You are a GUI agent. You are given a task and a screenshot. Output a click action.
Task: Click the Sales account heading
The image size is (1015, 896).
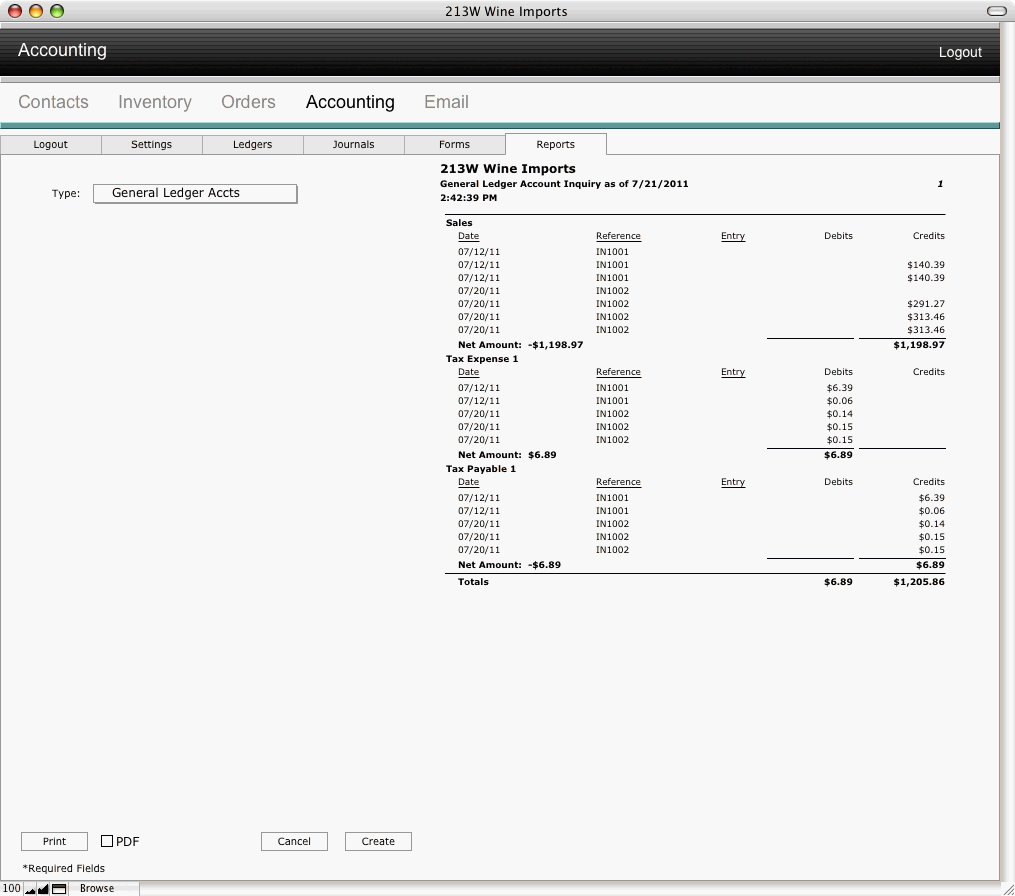(x=459, y=223)
